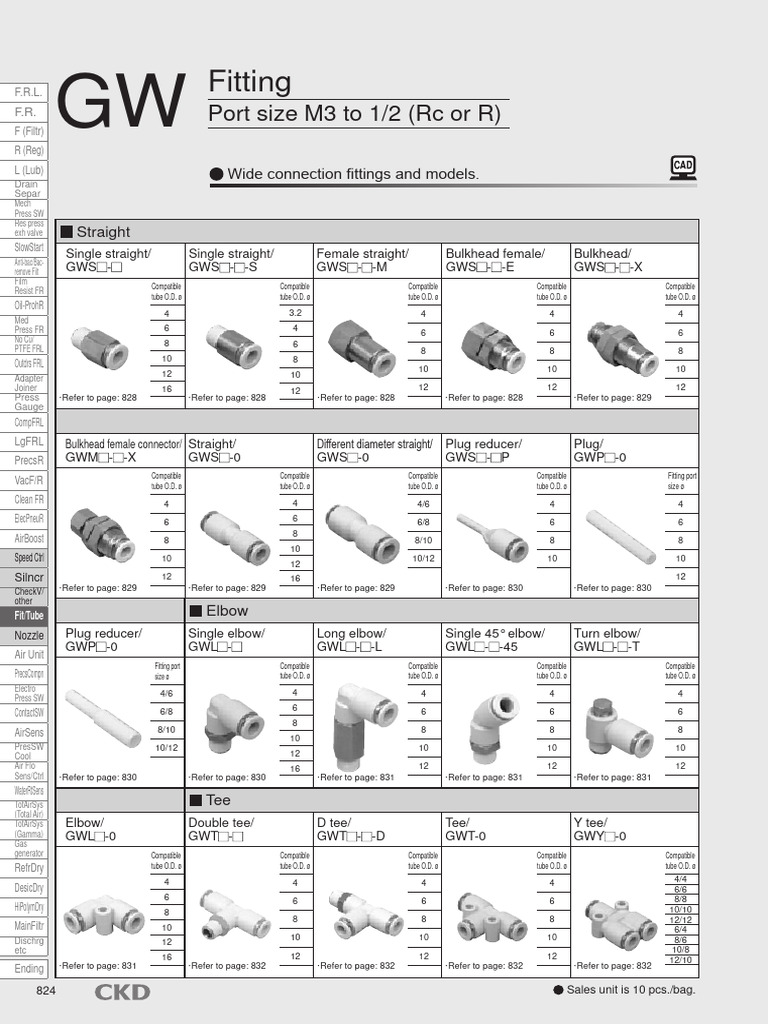Open page 828 reference under Single straight GWS
Image resolution: width=768 pixels, height=1024 pixels.
tap(99, 397)
